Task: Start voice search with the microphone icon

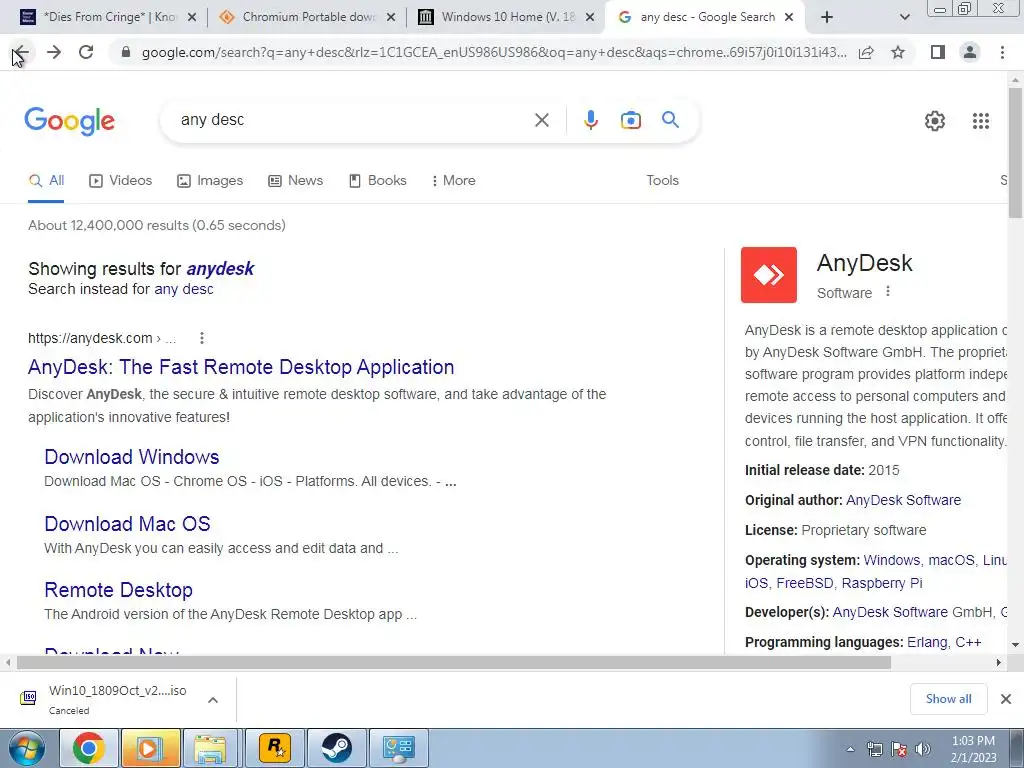Action: [590, 120]
